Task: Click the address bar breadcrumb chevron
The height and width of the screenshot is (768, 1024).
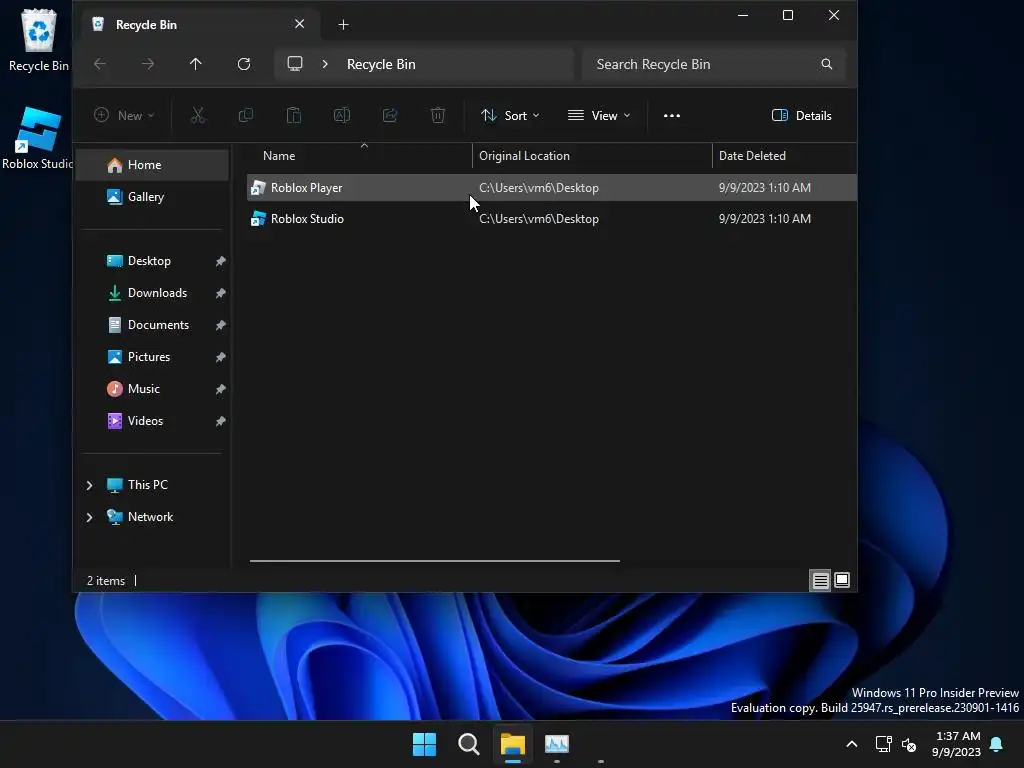Action: click(x=325, y=64)
